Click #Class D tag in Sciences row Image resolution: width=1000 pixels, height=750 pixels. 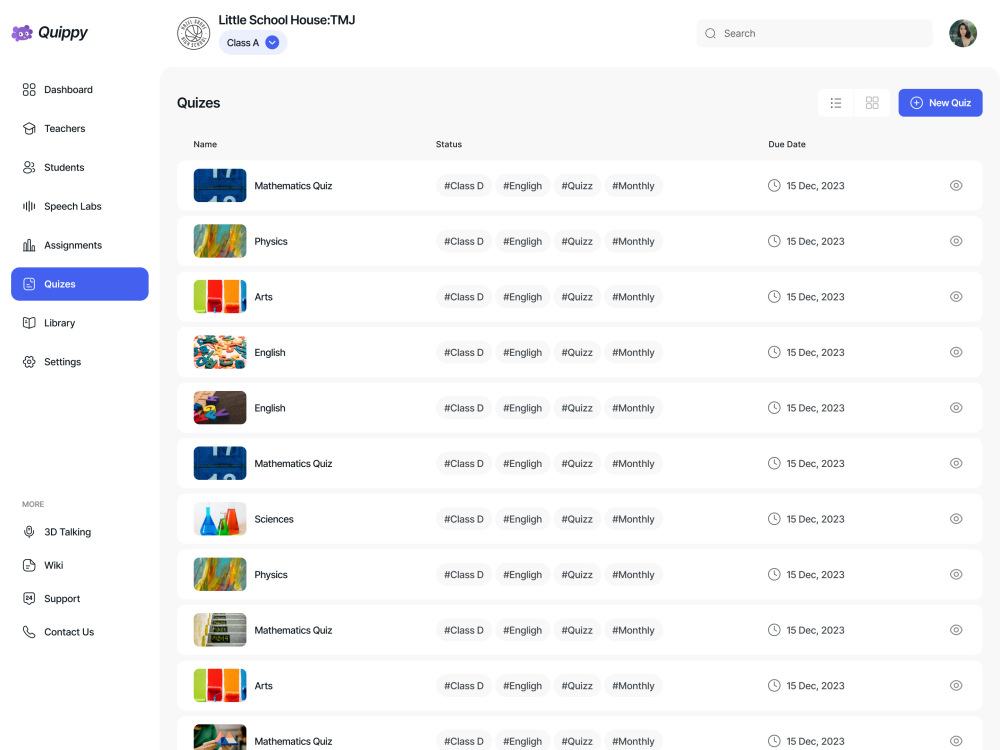(464, 519)
